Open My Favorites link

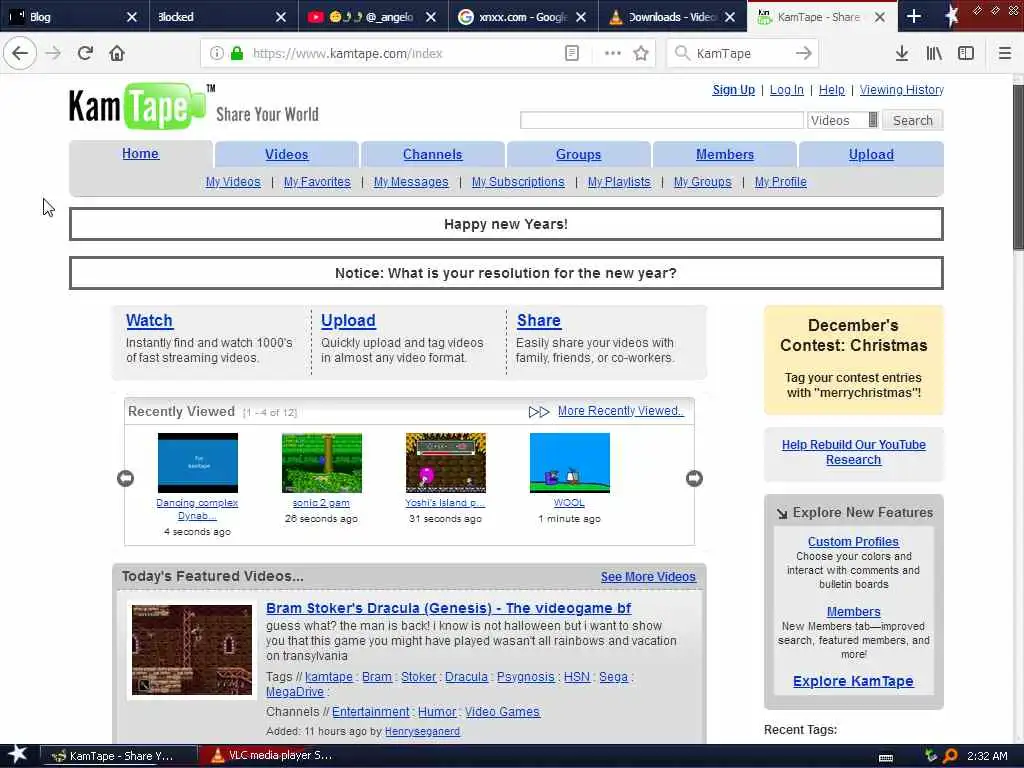317,182
